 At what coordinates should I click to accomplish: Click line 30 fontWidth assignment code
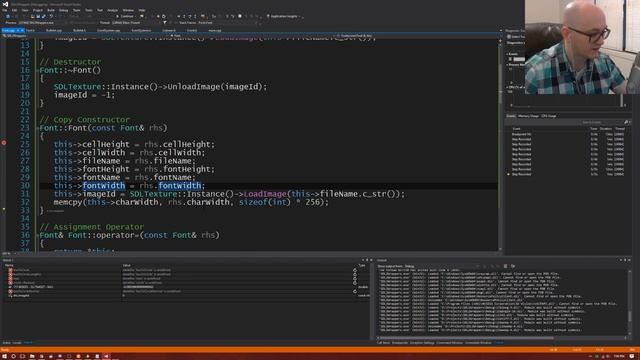click(x=129, y=186)
